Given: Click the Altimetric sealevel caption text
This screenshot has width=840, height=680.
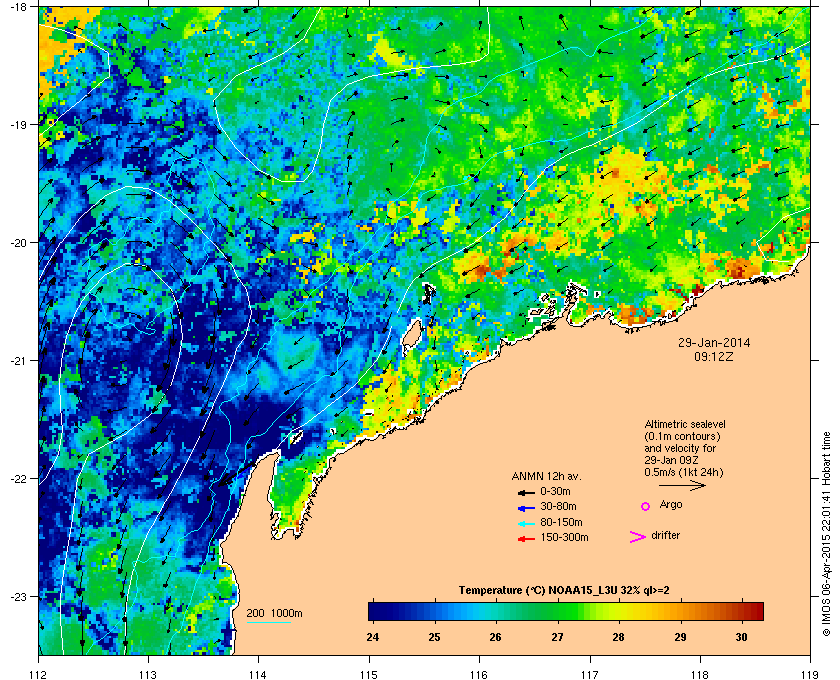Looking at the screenshot, I should click(685, 424).
